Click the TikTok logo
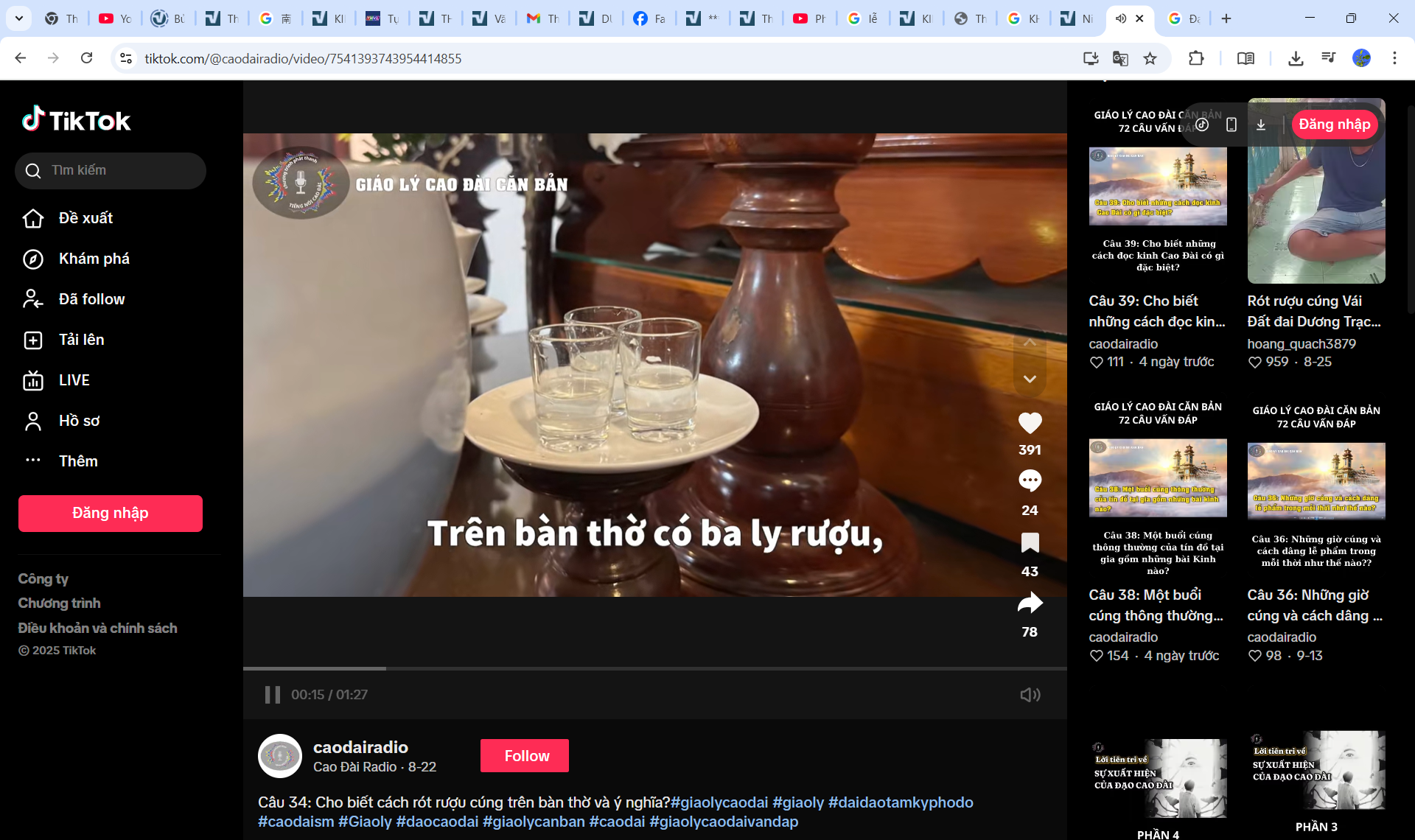 [76, 119]
